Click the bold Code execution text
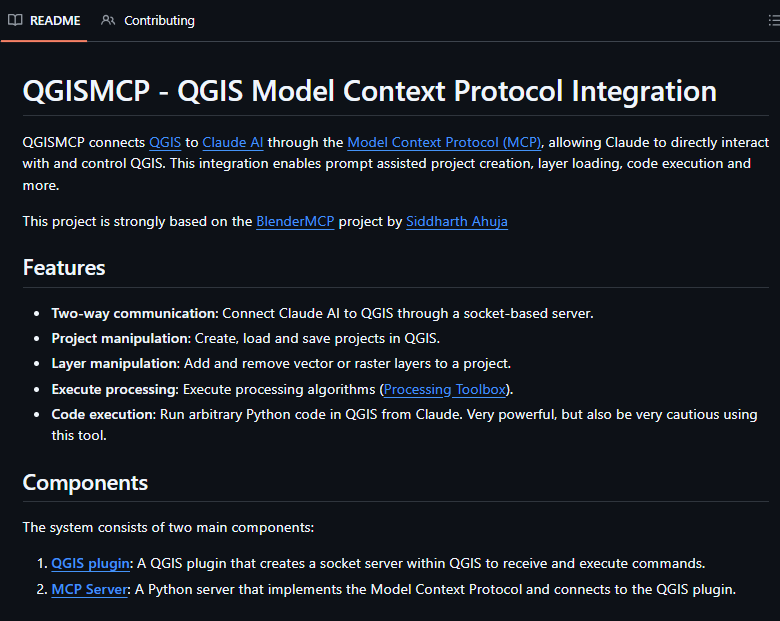This screenshot has height=621, width=780. tap(103, 414)
